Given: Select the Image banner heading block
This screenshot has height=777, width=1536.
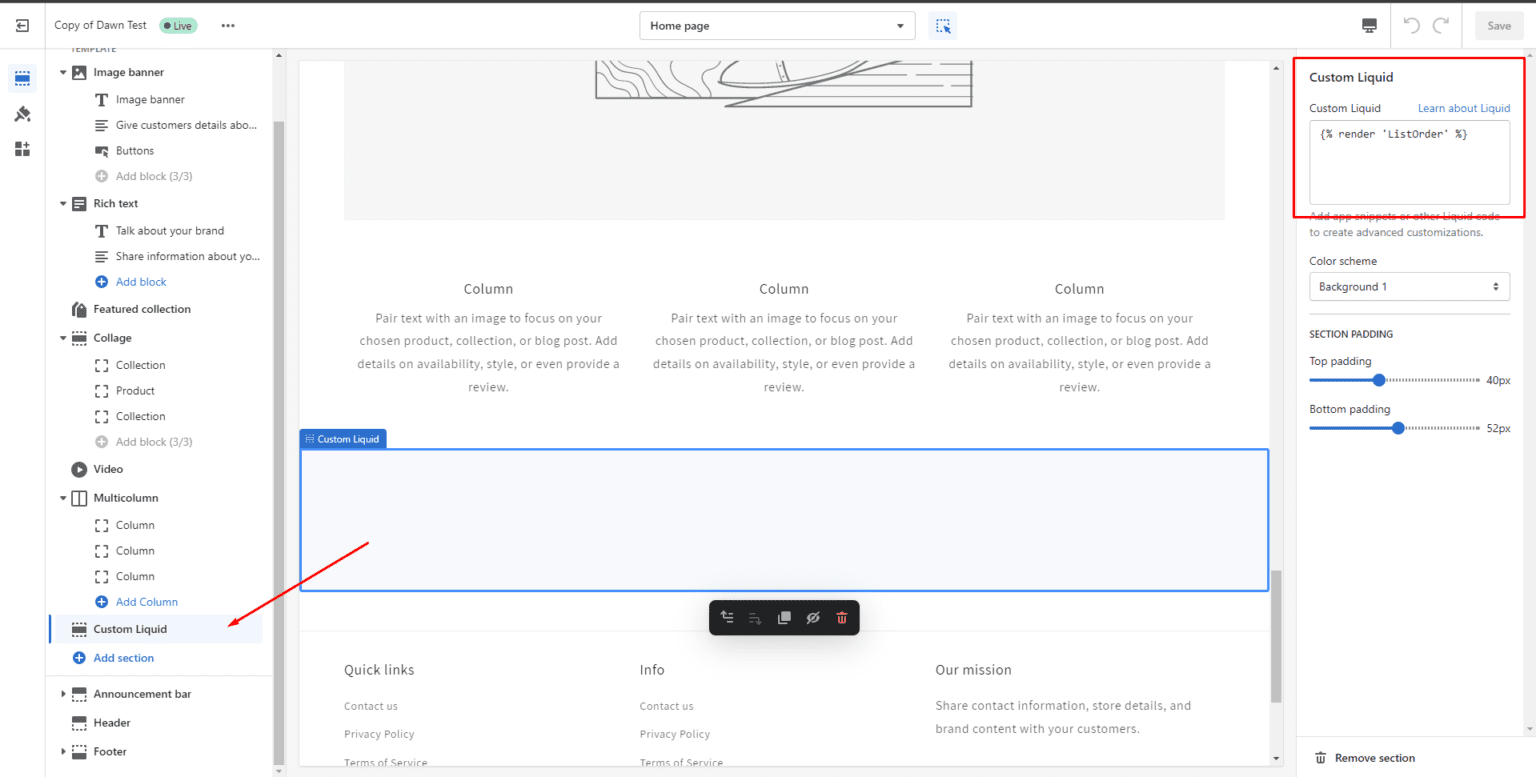Looking at the screenshot, I should tap(150, 100).
